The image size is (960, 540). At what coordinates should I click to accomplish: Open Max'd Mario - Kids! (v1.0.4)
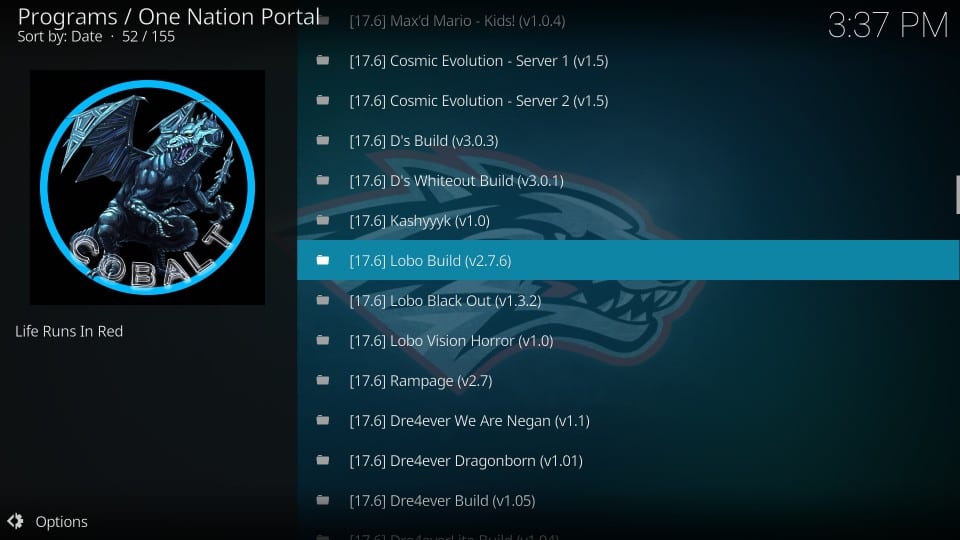628,21
